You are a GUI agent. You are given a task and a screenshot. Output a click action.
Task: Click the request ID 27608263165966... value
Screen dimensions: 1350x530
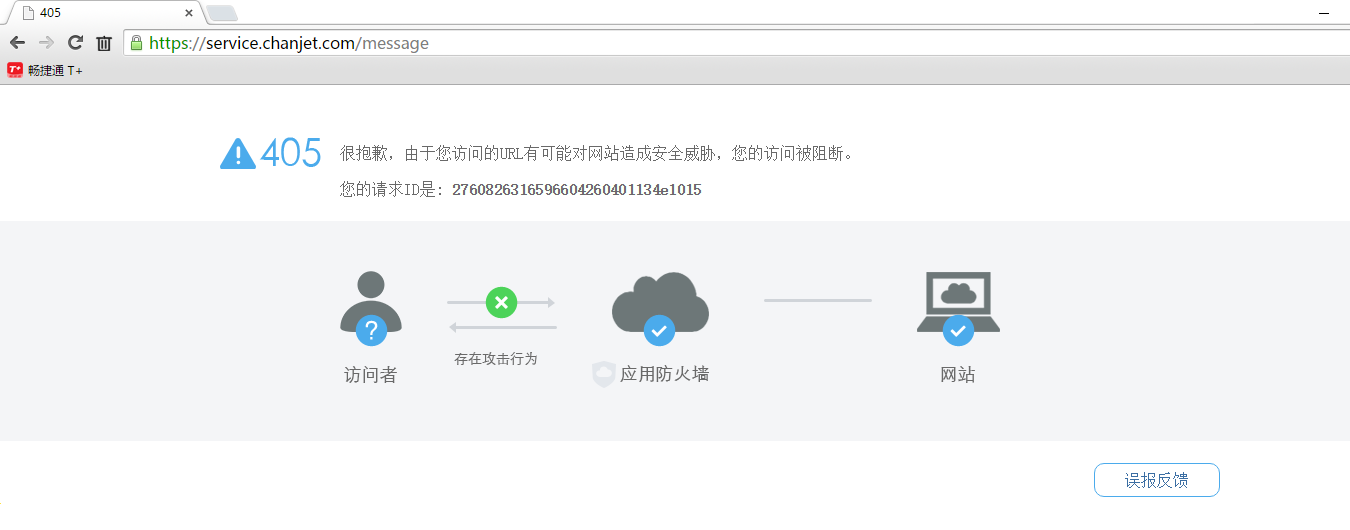[x=577, y=190]
